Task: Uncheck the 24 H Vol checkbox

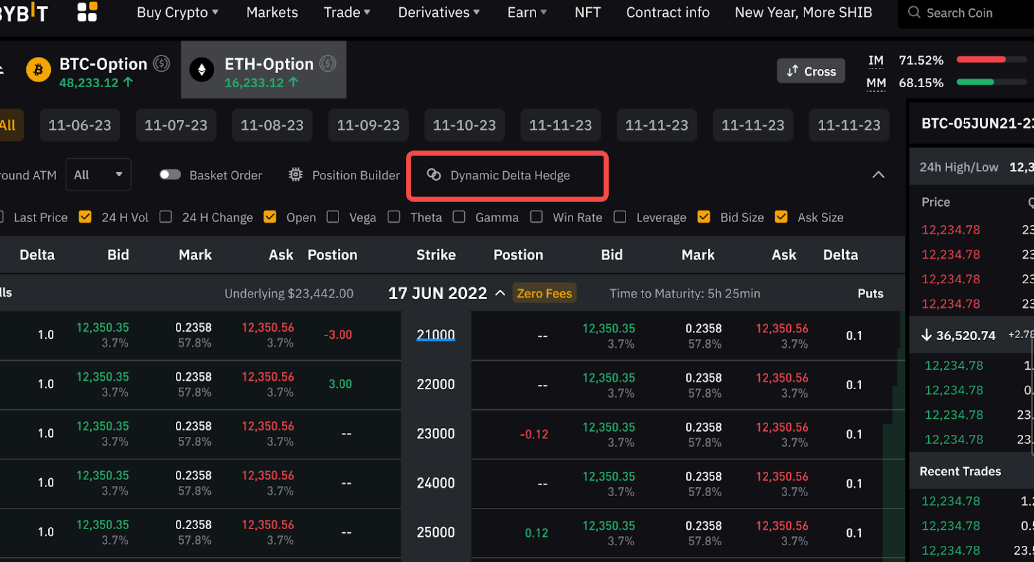Action: 85,217
